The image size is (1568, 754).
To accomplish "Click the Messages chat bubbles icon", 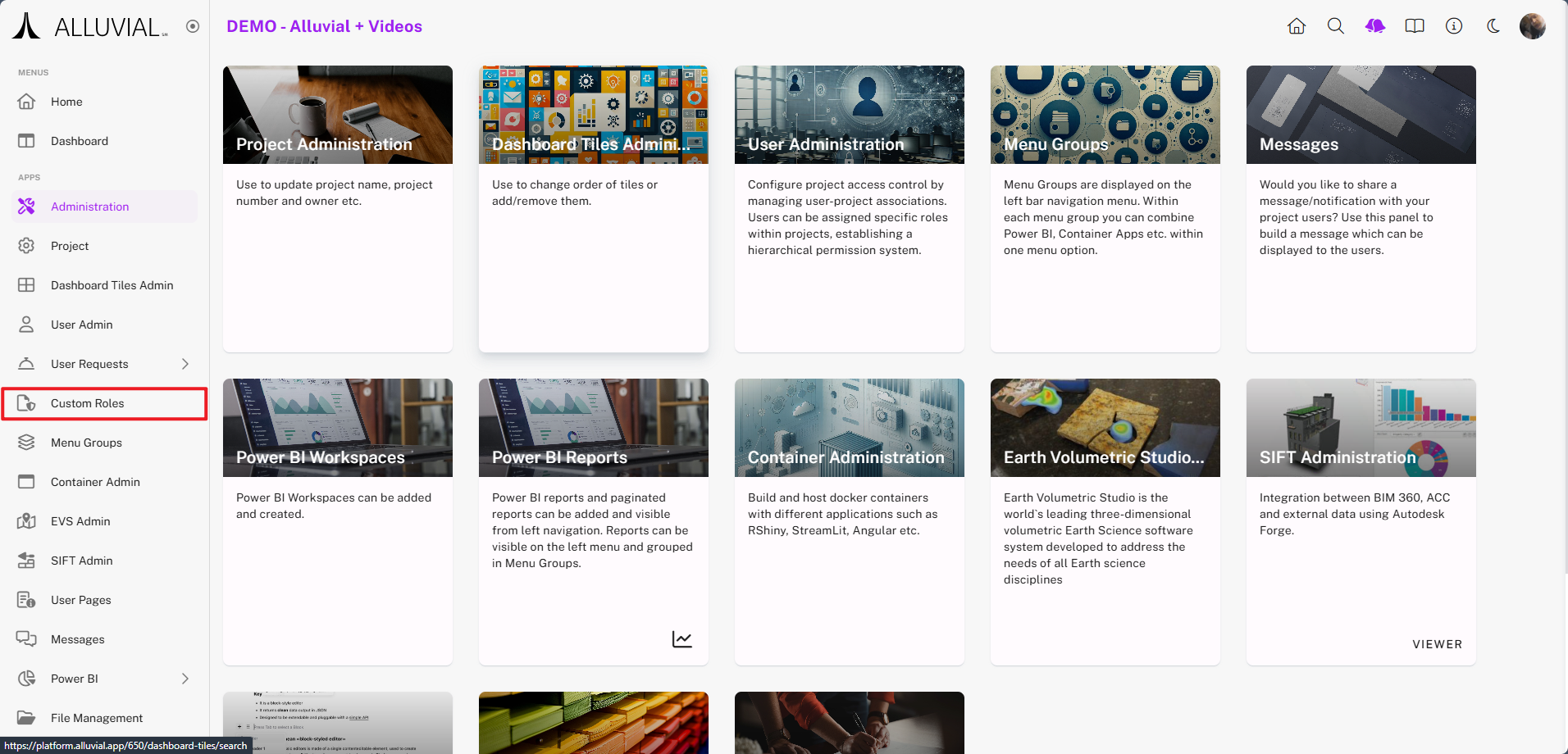I will click(26, 639).
